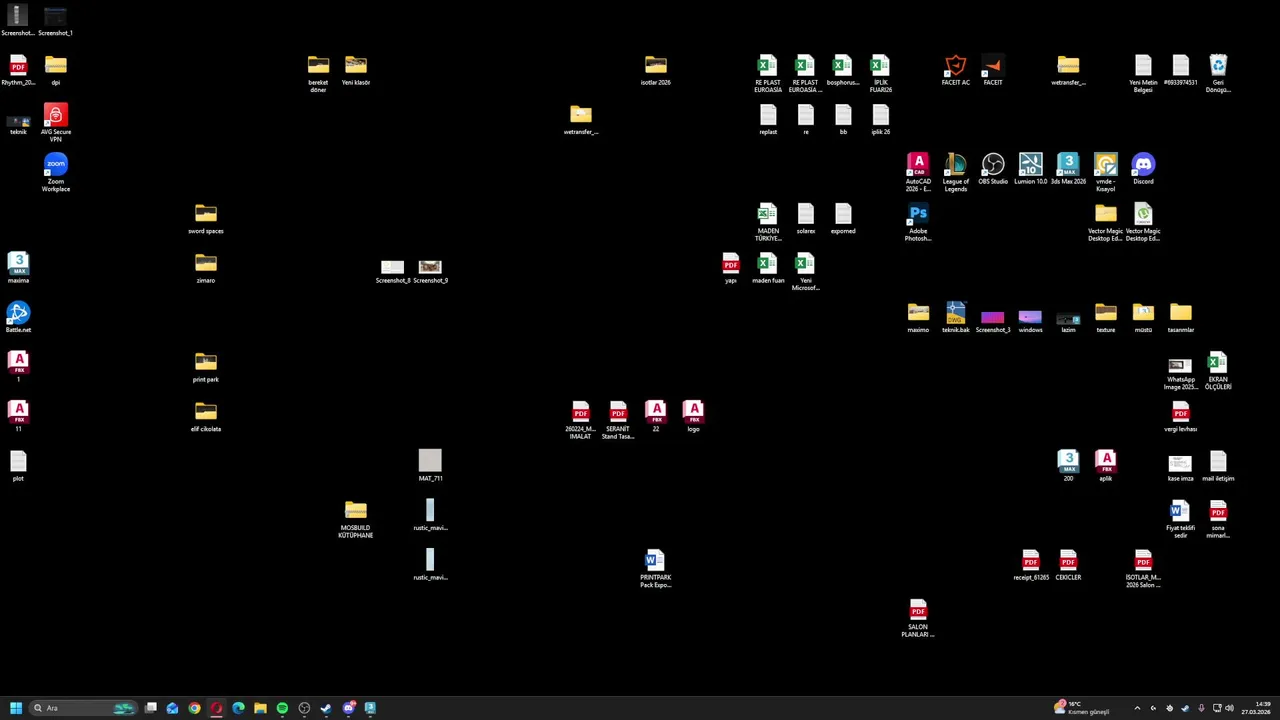This screenshot has height=720, width=1280.
Task: Launch League of Legends from desktop
Action: [x=955, y=172]
